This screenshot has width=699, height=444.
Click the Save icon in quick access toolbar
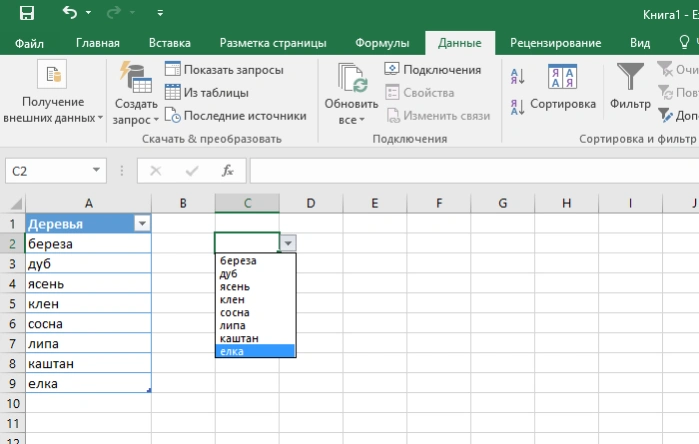27,13
